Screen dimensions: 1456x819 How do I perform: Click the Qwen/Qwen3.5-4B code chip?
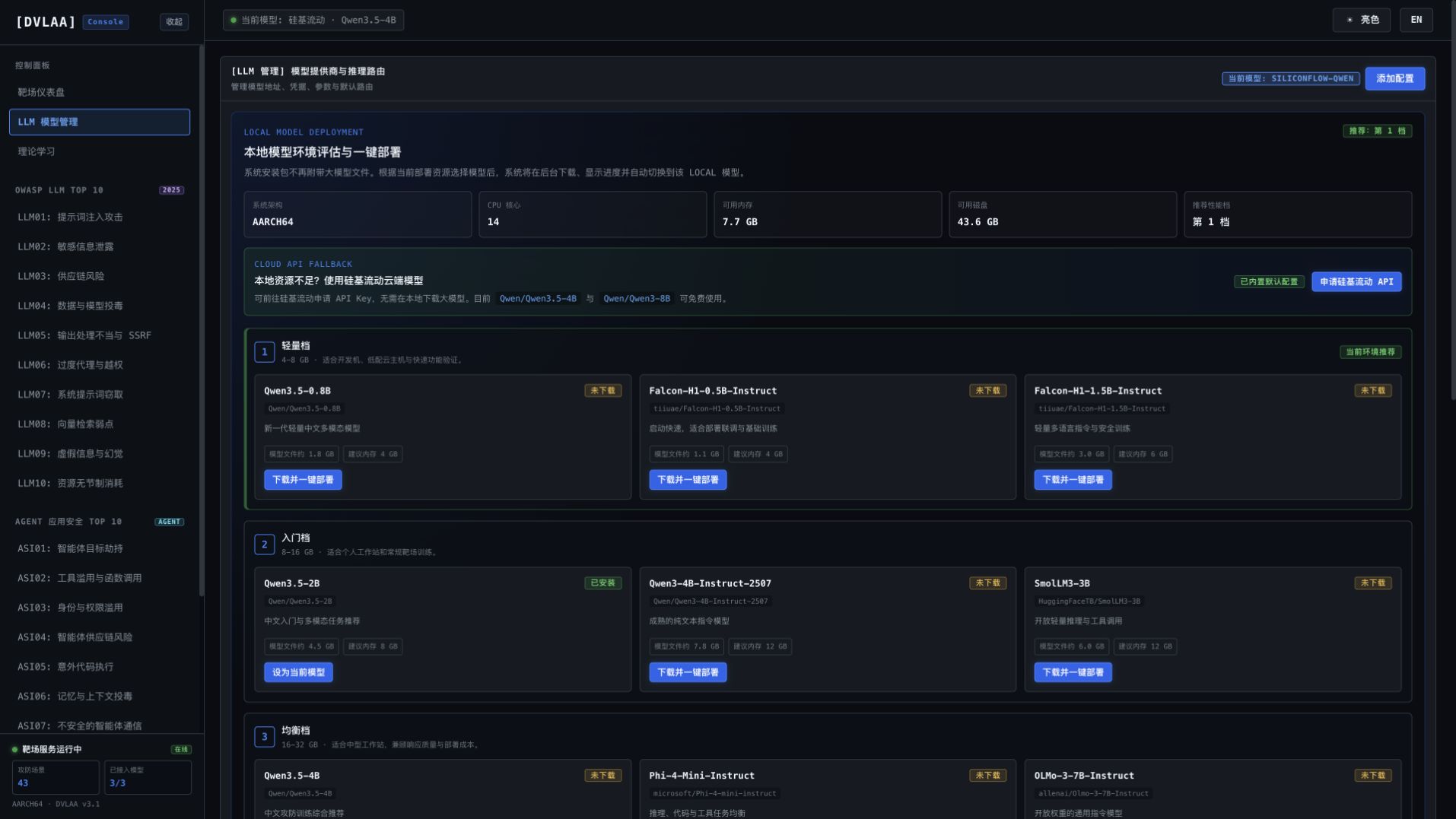[x=538, y=299]
